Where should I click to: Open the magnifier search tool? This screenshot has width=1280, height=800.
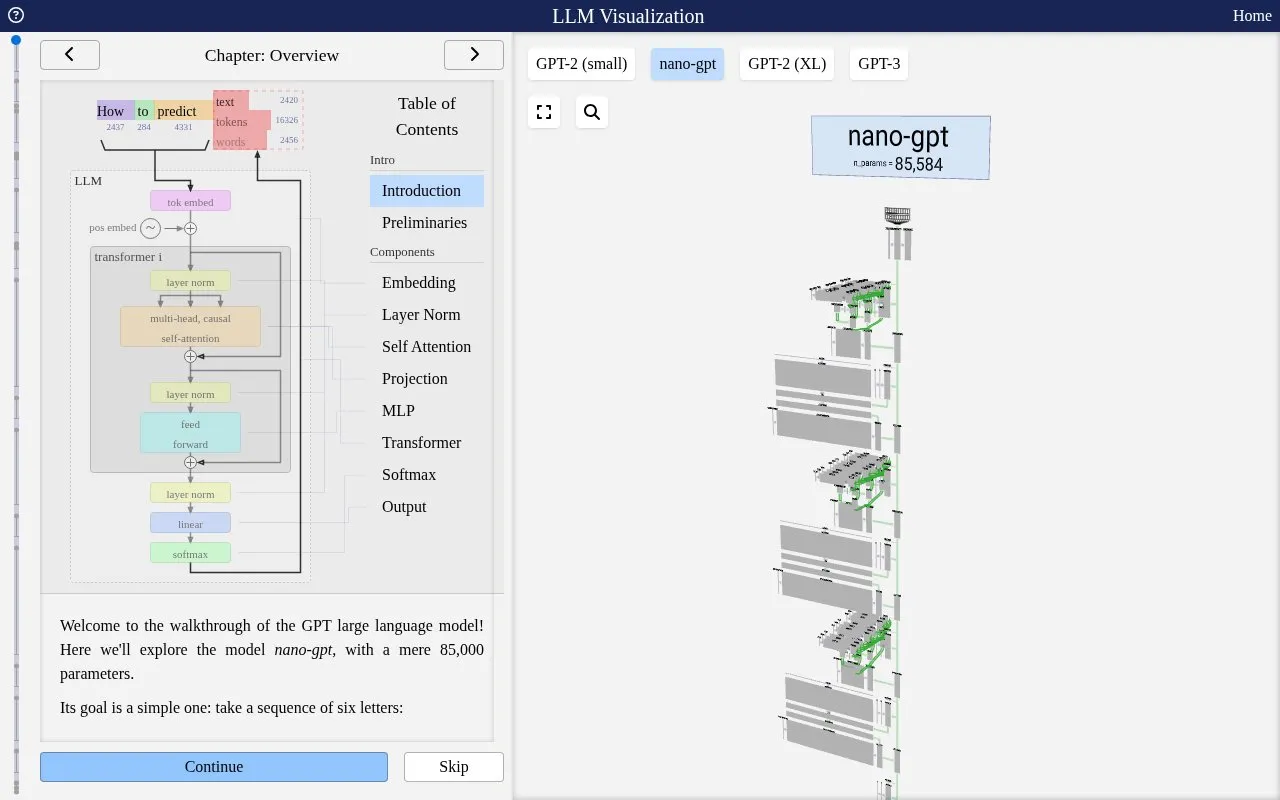click(x=592, y=112)
